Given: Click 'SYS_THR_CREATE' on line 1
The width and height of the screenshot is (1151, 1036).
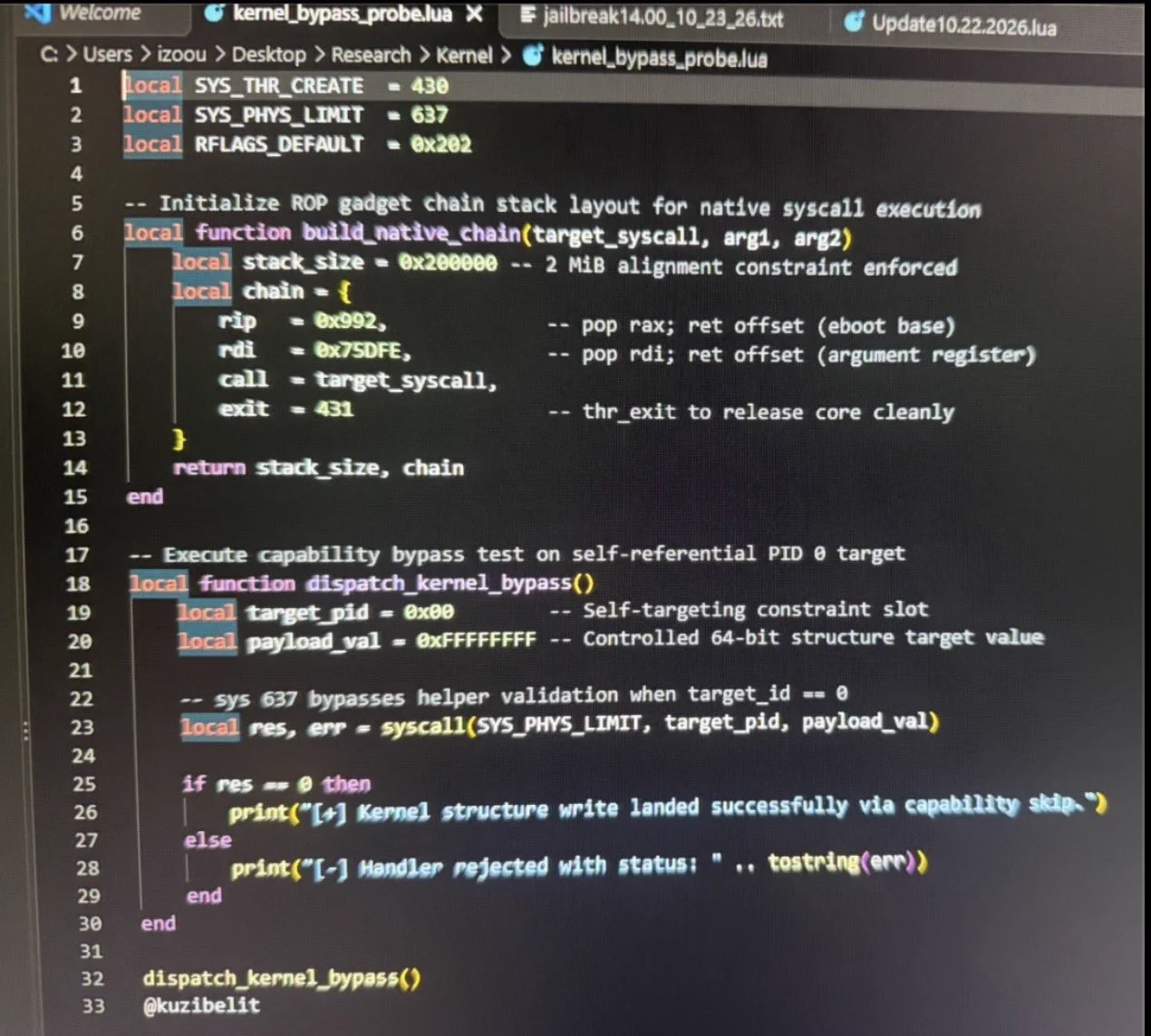Looking at the screenshot, I should [x=279, y=86].
